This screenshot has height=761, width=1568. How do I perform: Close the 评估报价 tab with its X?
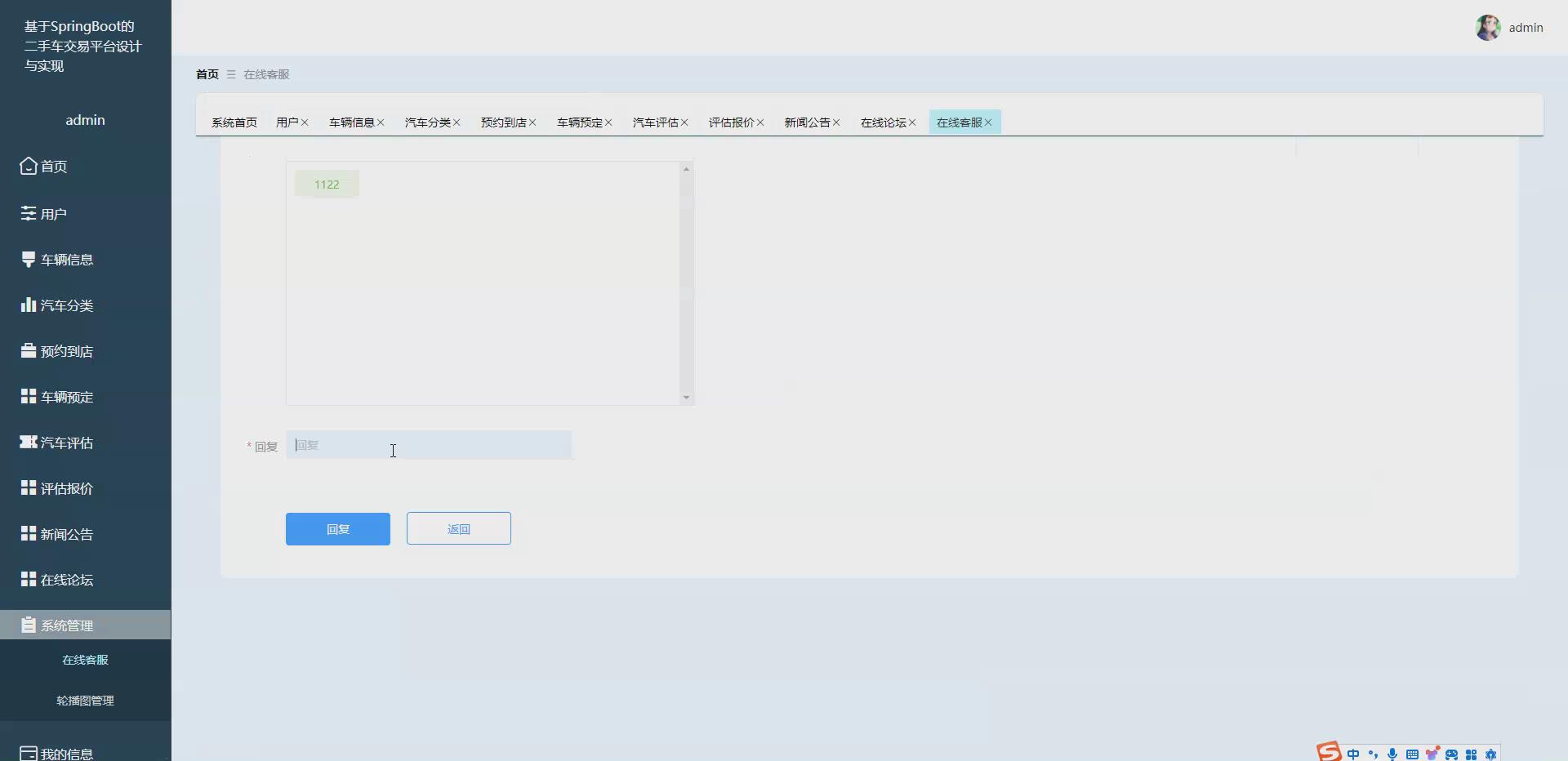760,122
